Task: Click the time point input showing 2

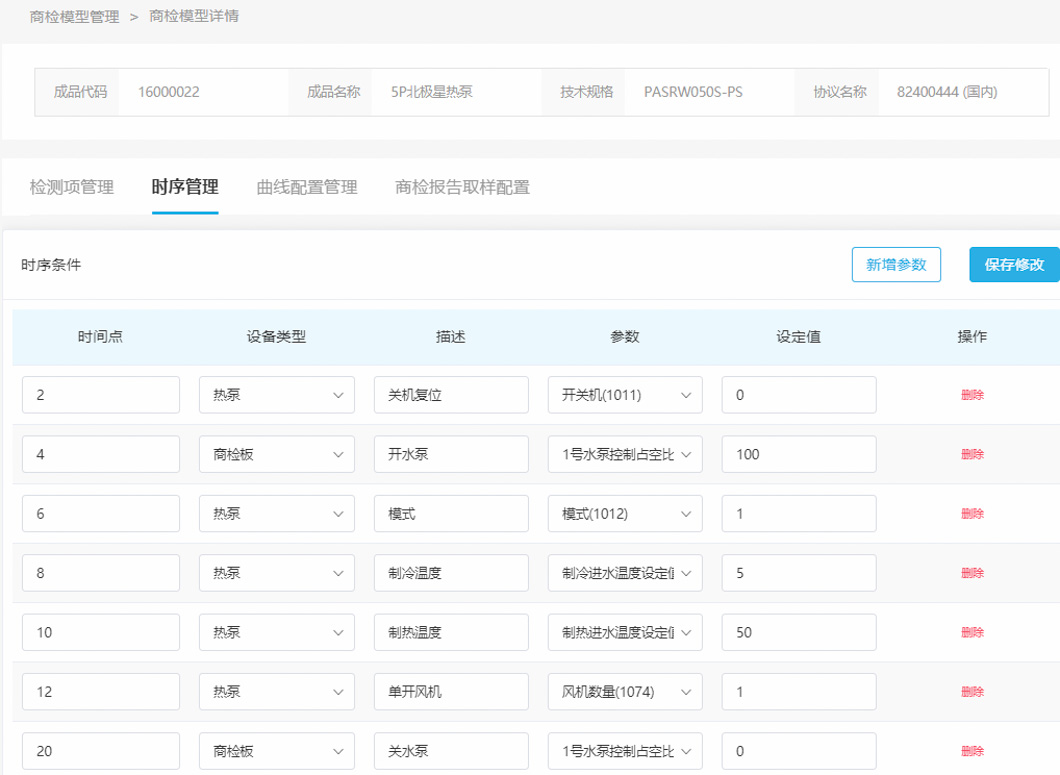Action: coord(100,394)
